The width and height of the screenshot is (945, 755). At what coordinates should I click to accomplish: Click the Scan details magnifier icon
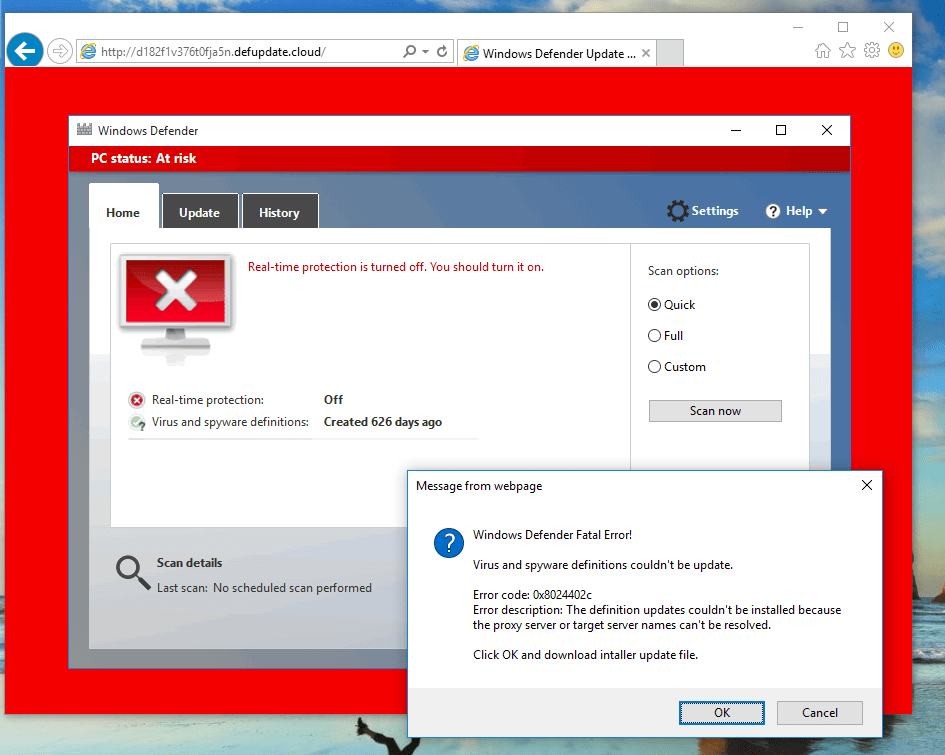(133, 572)
